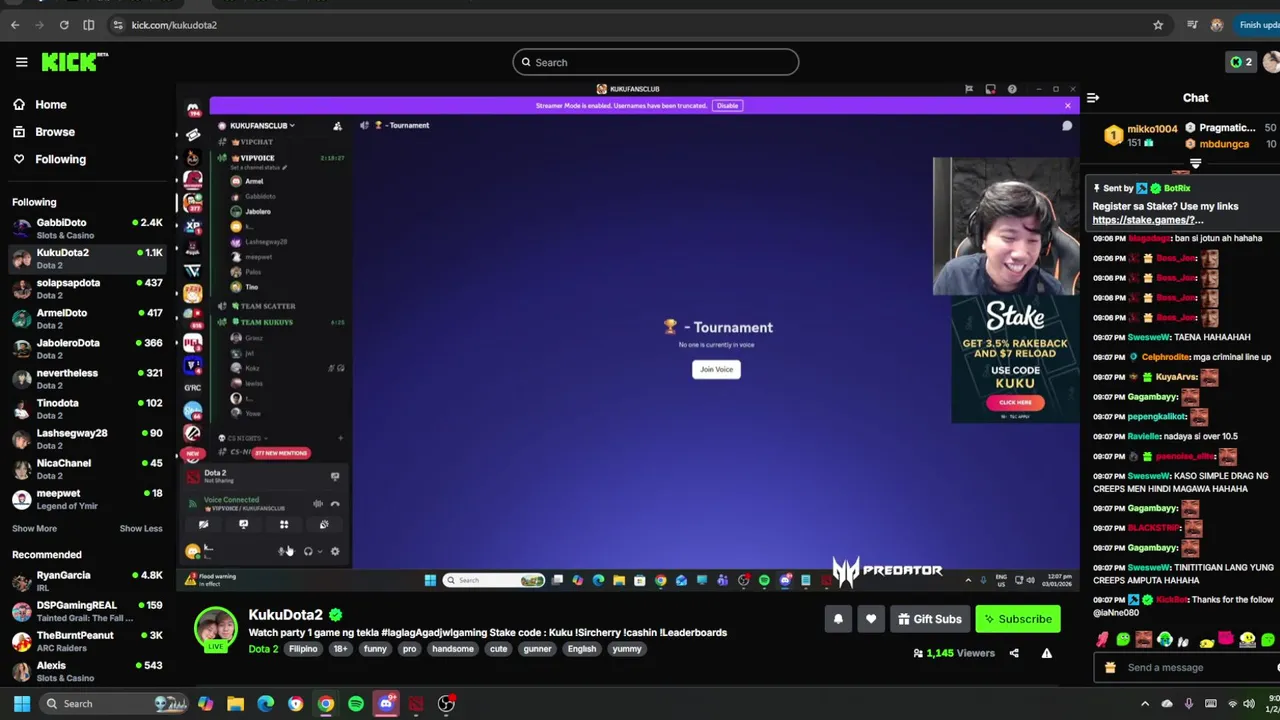This screenshot has width=1280, height=720.
Task: Click the Gift Subs button
Action: pyautogui.click(x=930, y=619)
